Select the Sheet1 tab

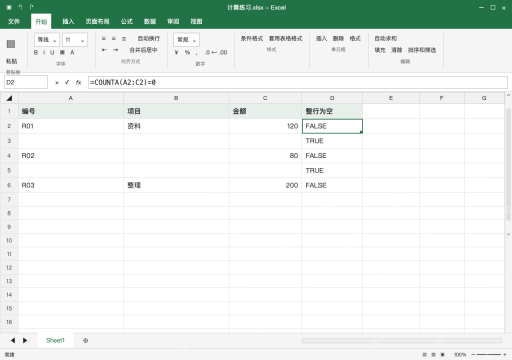[x=55, y=340]
